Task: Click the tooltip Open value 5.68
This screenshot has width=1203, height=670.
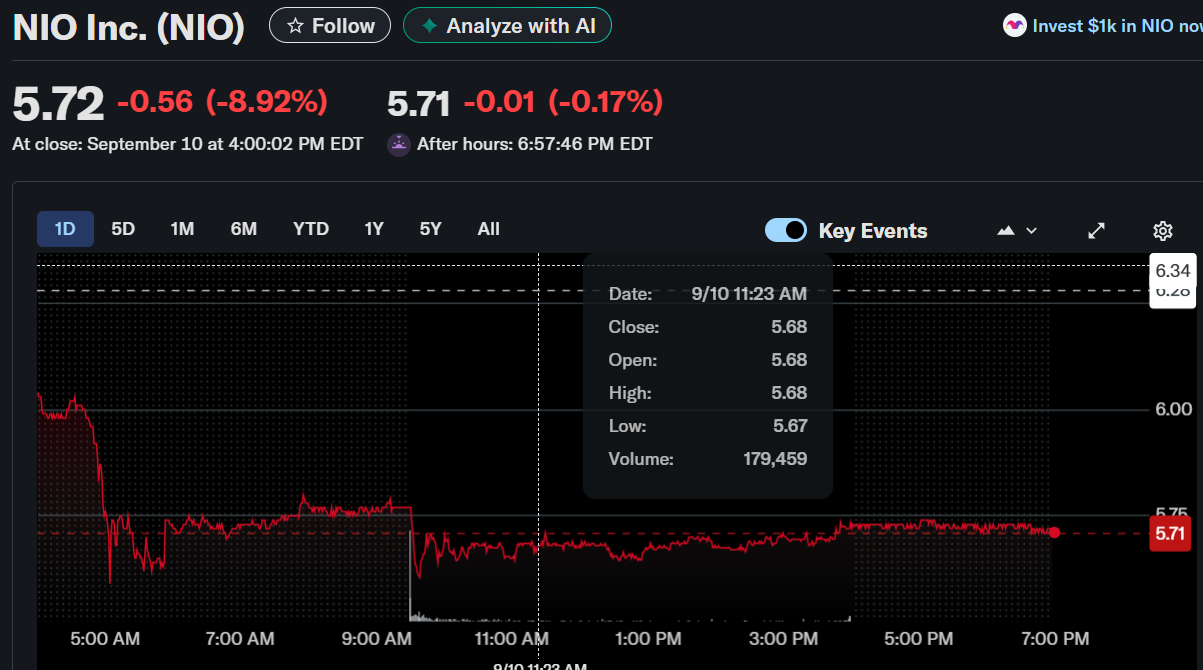Action: (x=789, y=360)
